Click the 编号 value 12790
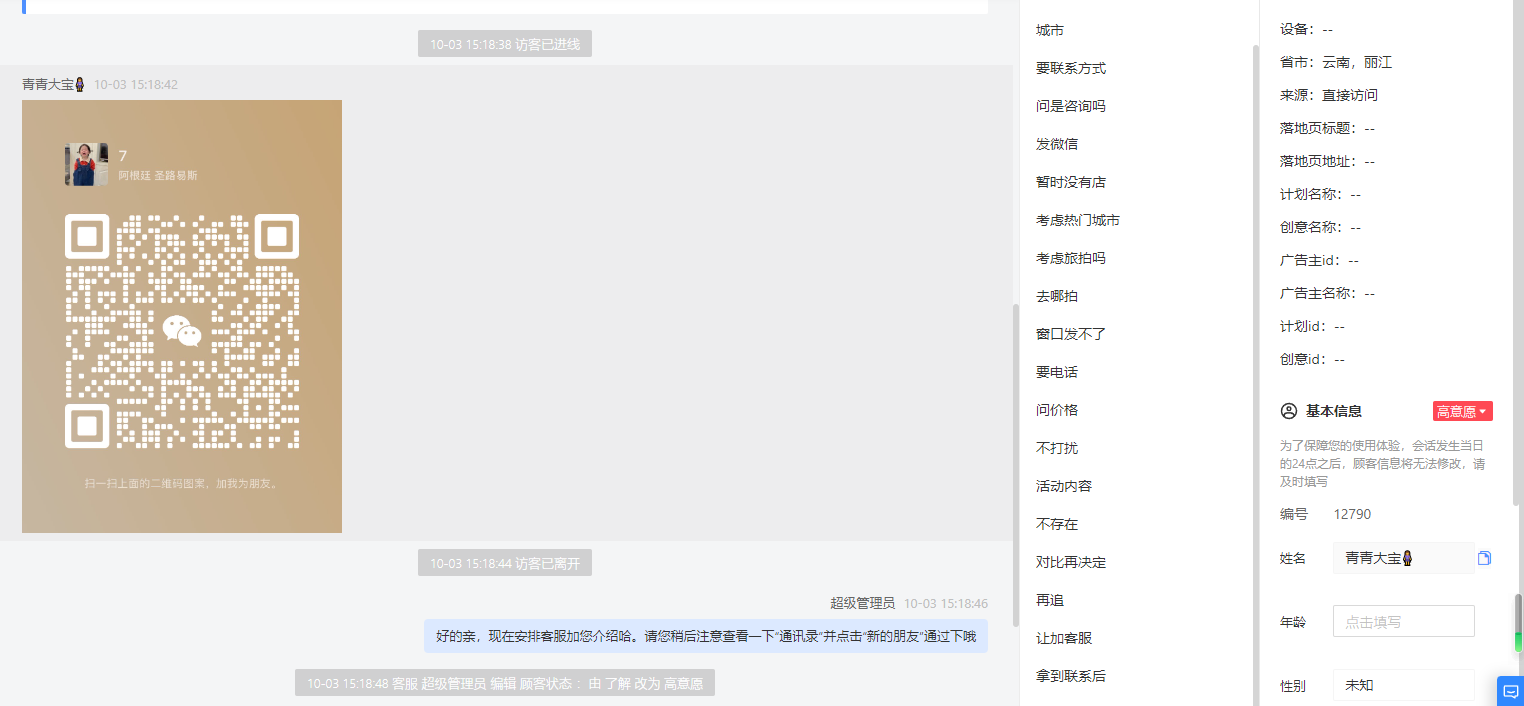This screenshot has height=706, width=1524. [1352, 514]
